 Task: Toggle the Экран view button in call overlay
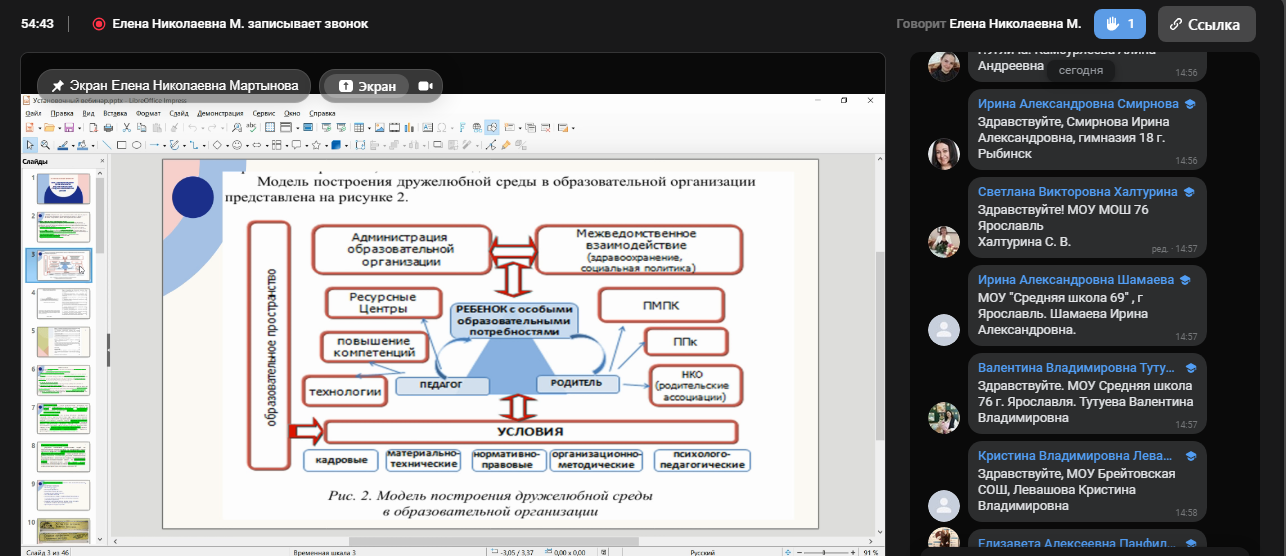click(368, 86)
